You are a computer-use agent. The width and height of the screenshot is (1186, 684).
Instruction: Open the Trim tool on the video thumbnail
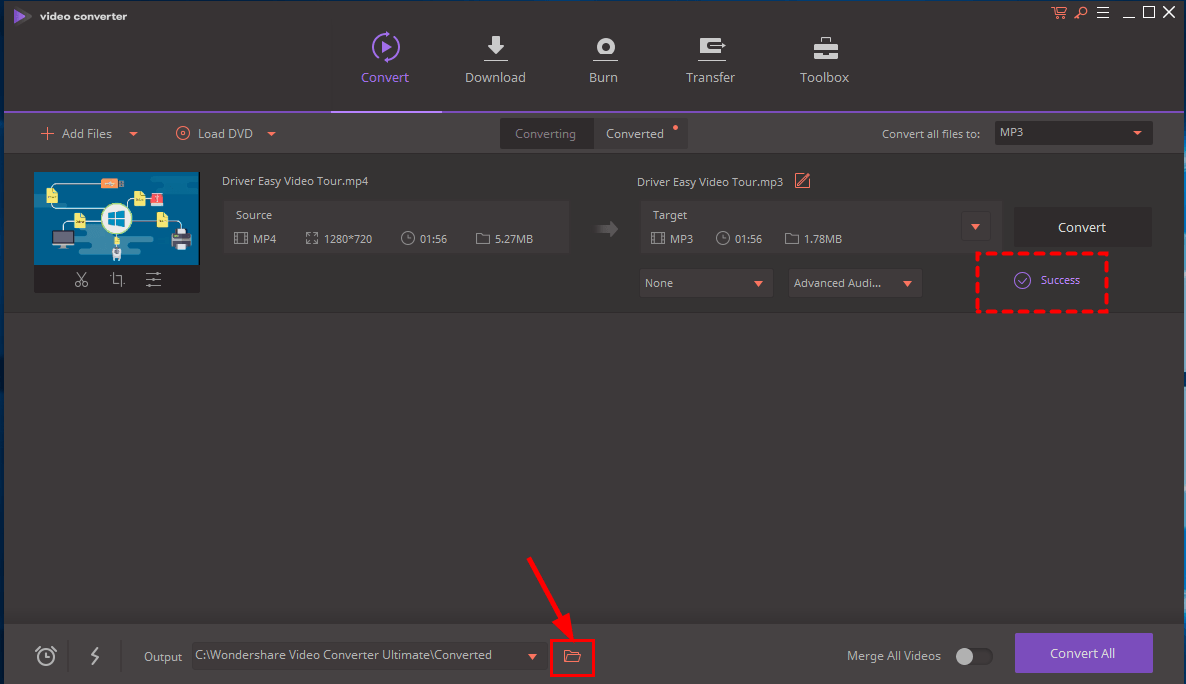tap(81, 279)
